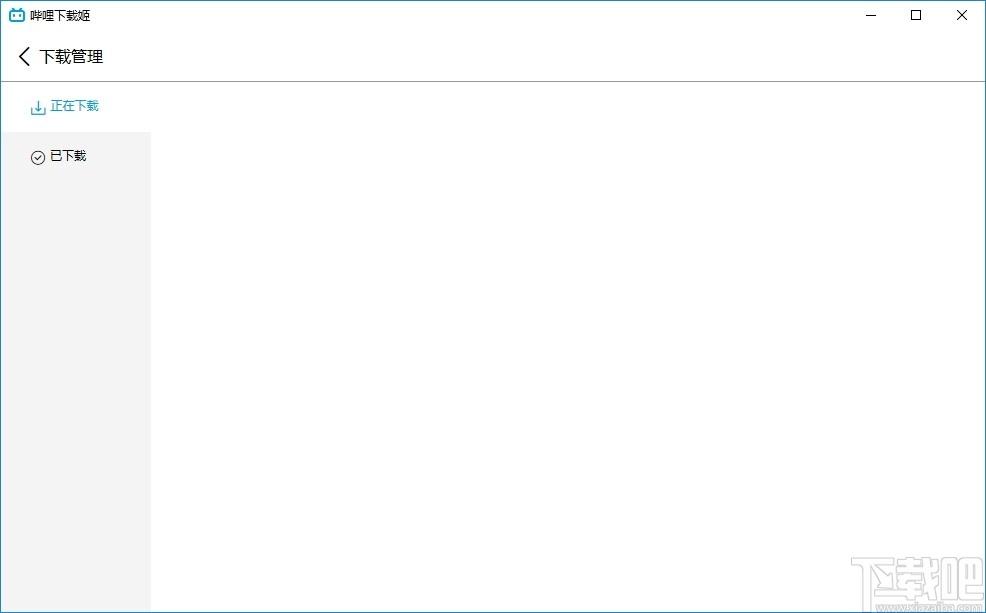986x613 pixels.
Task: Click the circled checkmark icon beside 已下载
Action: point(38,157)
